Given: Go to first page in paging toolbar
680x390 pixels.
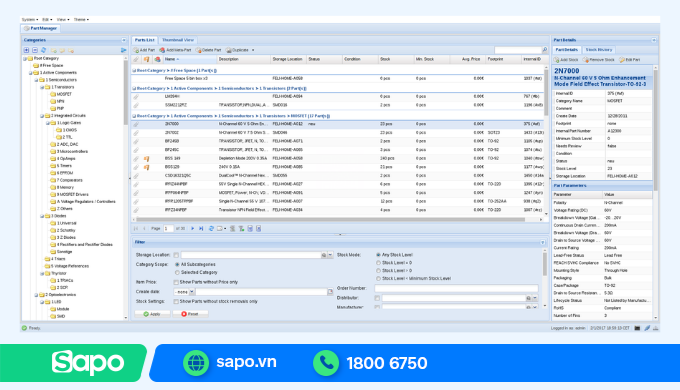Looking at the screenshot, I should (x=136, y=228).
